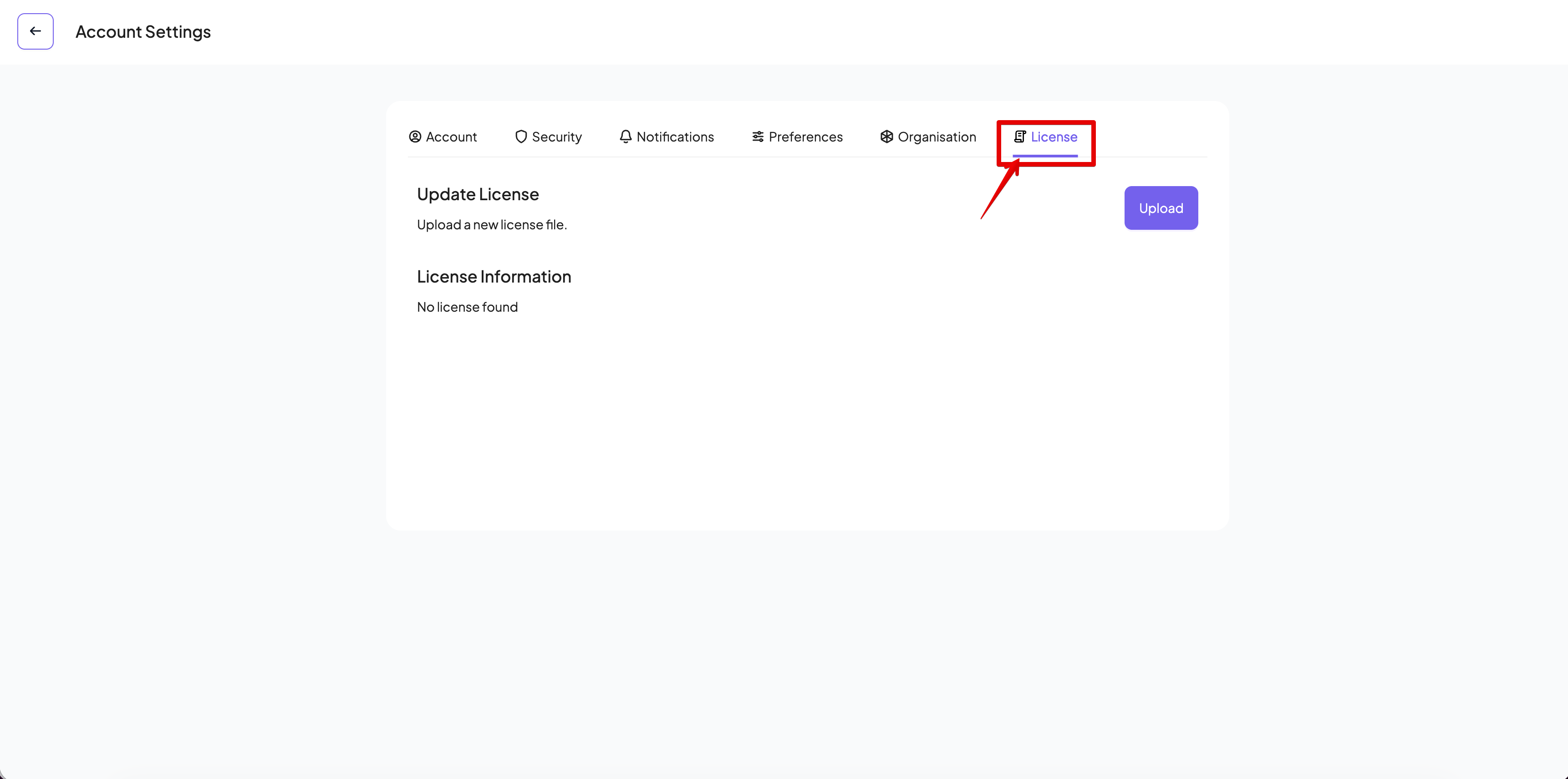Click the Upload button to add a license

click(1160, 207)
